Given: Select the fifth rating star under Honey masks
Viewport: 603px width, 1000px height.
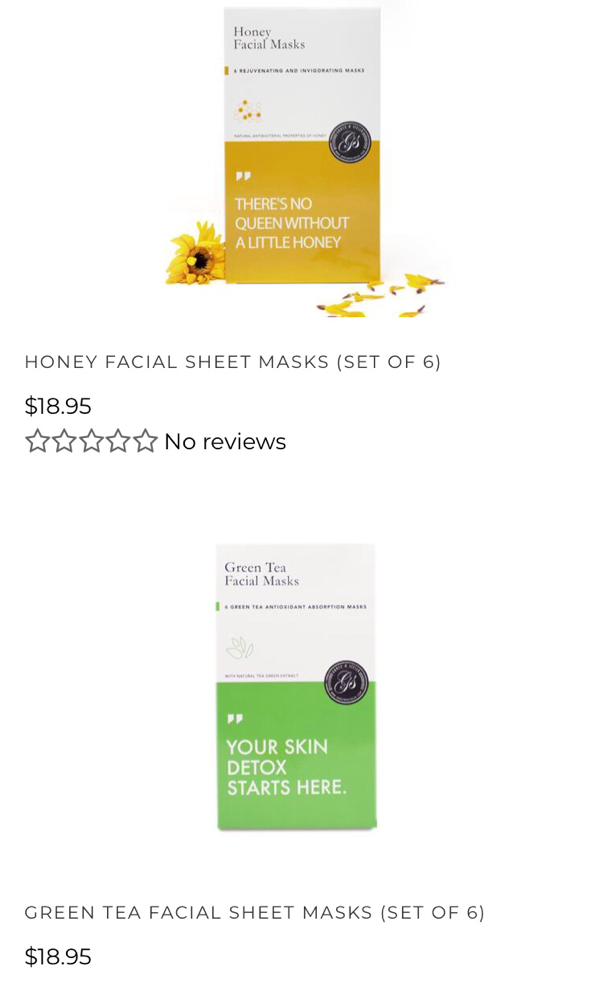Looking at the screenshot, I should [x=145, y=441].
